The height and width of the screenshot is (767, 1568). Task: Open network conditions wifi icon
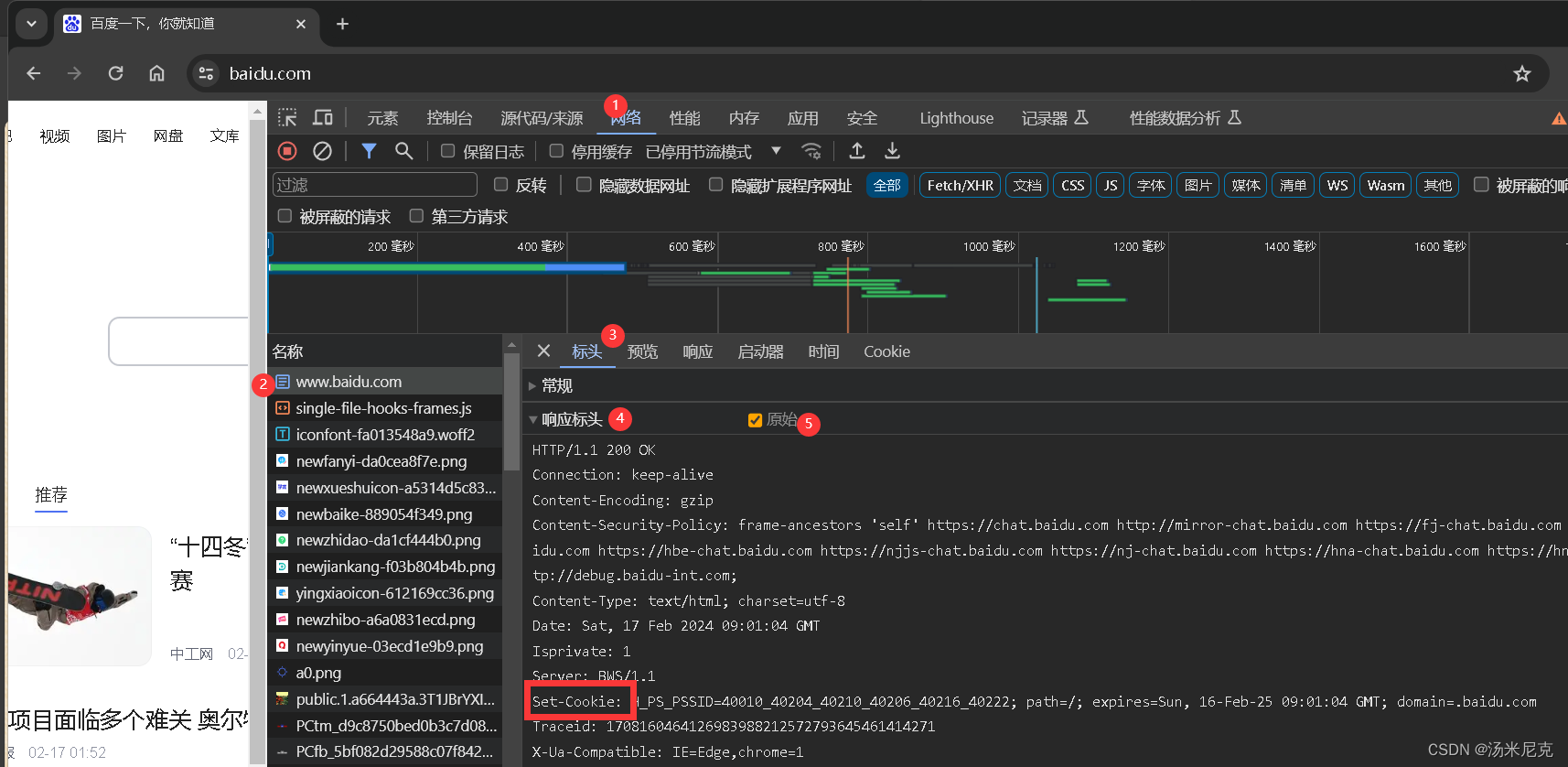(811, 151)
